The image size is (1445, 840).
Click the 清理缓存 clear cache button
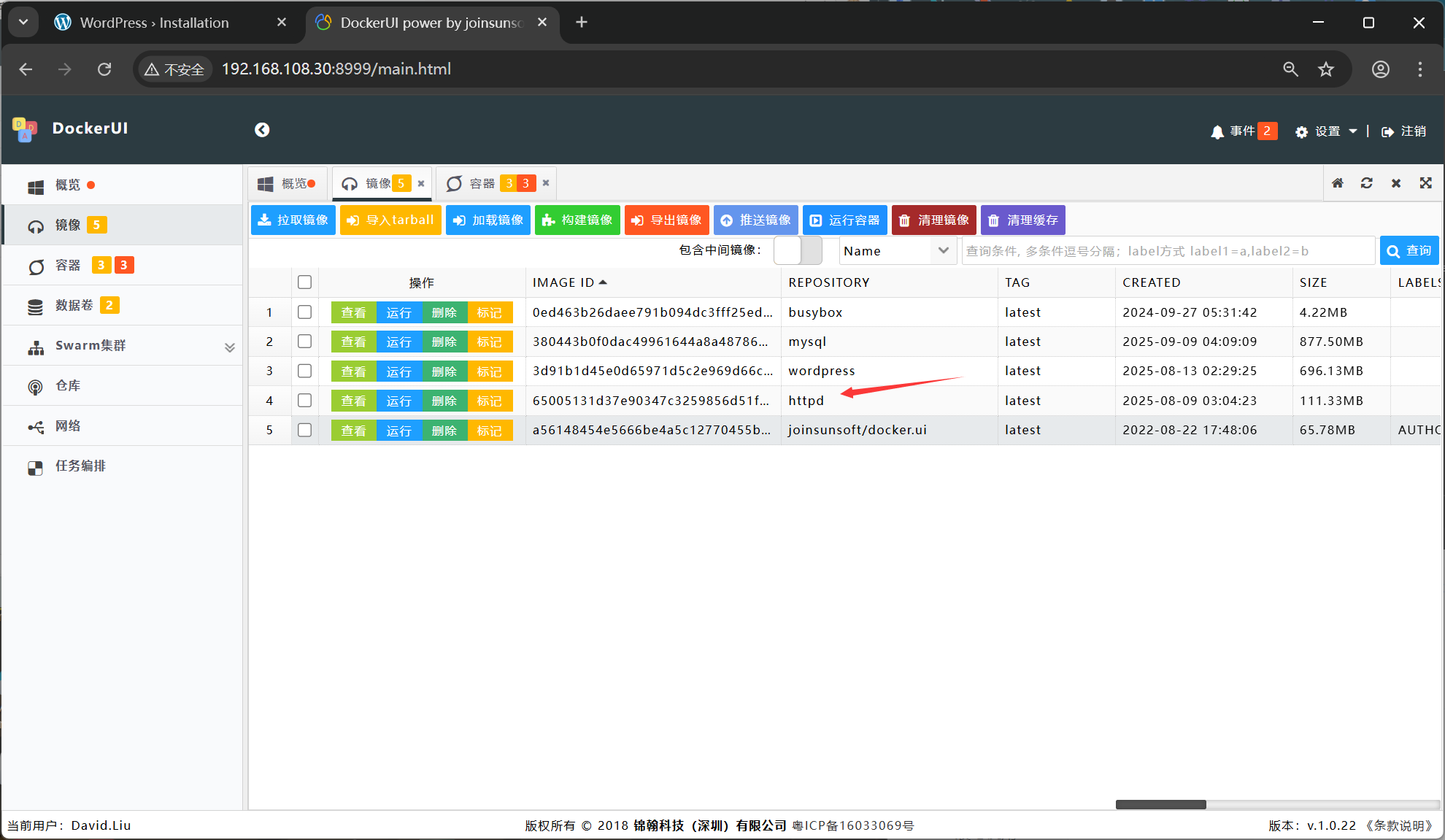(1023, 220)
